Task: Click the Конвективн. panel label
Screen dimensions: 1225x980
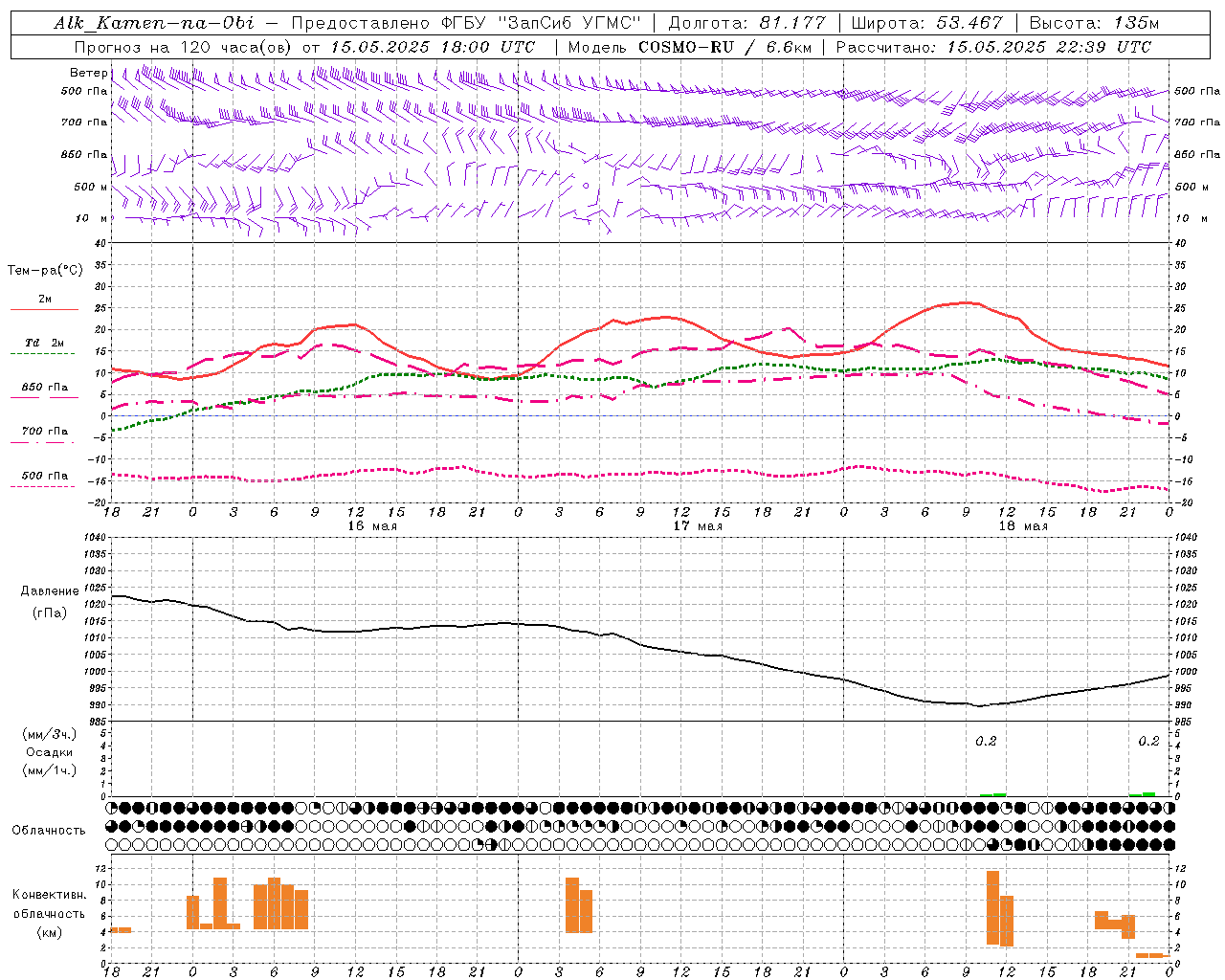Action: point(49,895)
